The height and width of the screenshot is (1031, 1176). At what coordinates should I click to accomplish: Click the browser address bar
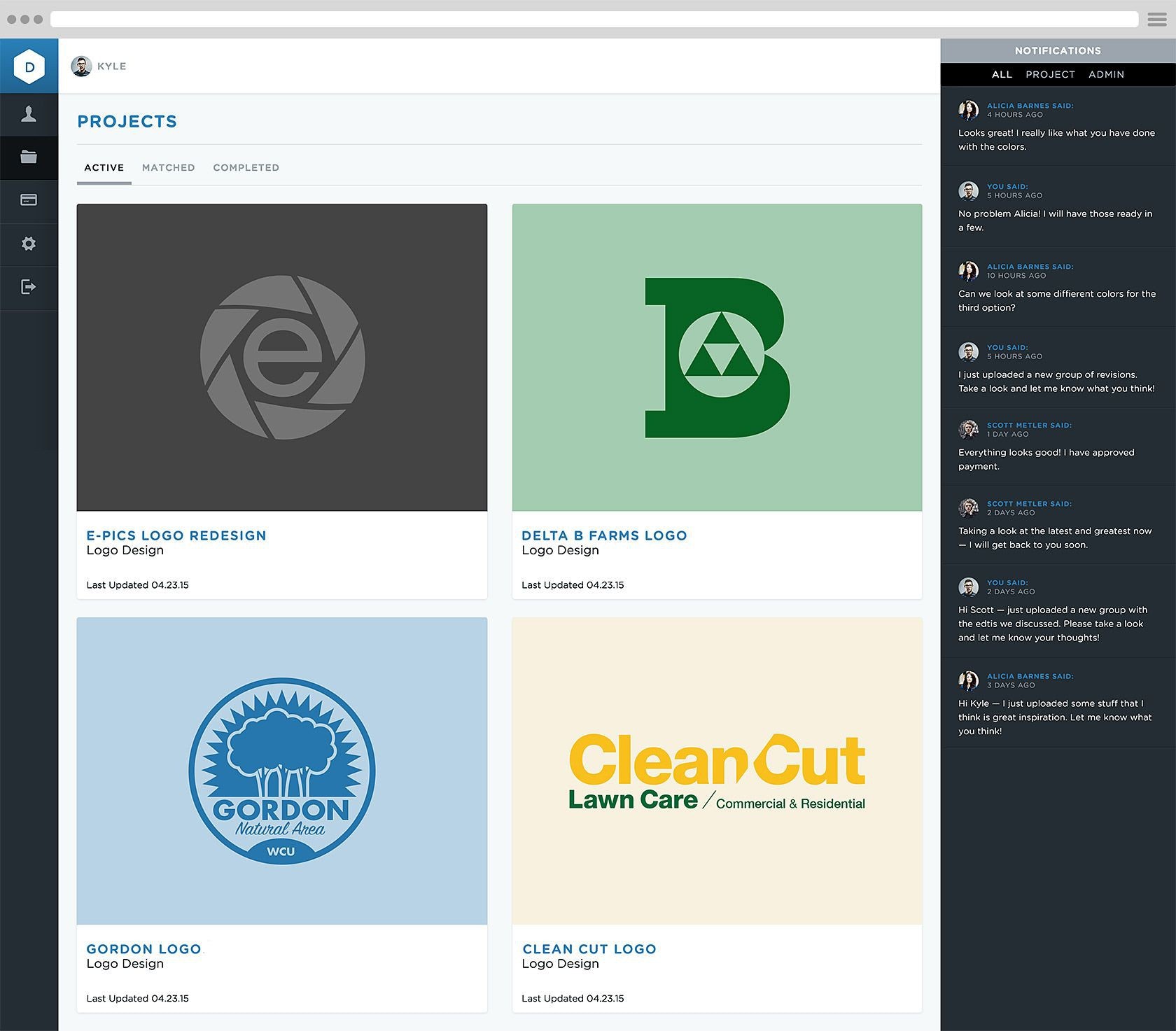(x=594, y=19)
